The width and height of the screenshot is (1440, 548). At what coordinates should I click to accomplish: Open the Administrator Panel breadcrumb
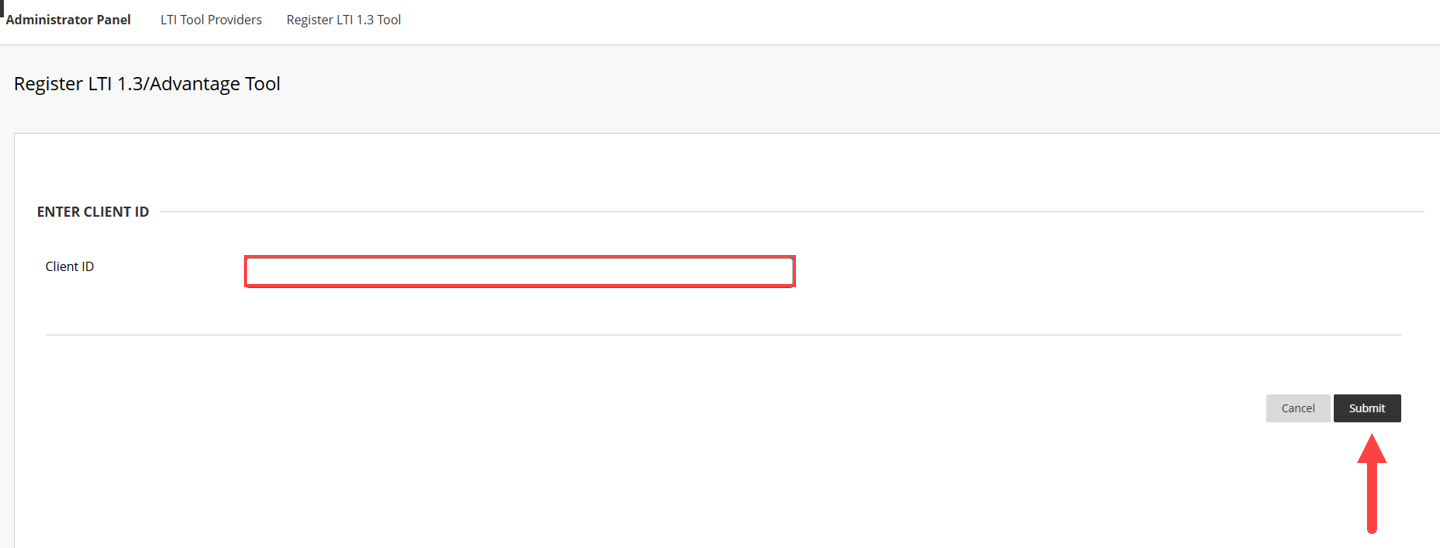pyautogui.click(x=68, y=20)
